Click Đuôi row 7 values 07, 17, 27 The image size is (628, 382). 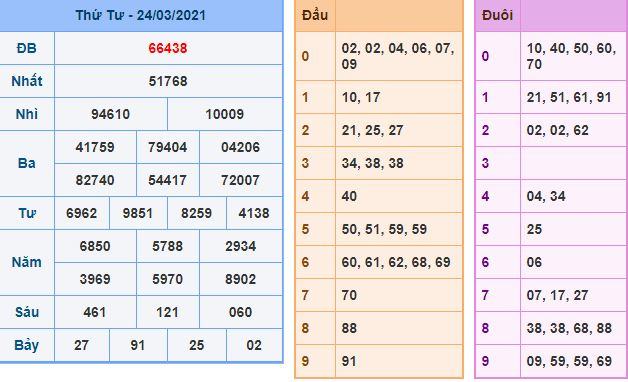558,295
